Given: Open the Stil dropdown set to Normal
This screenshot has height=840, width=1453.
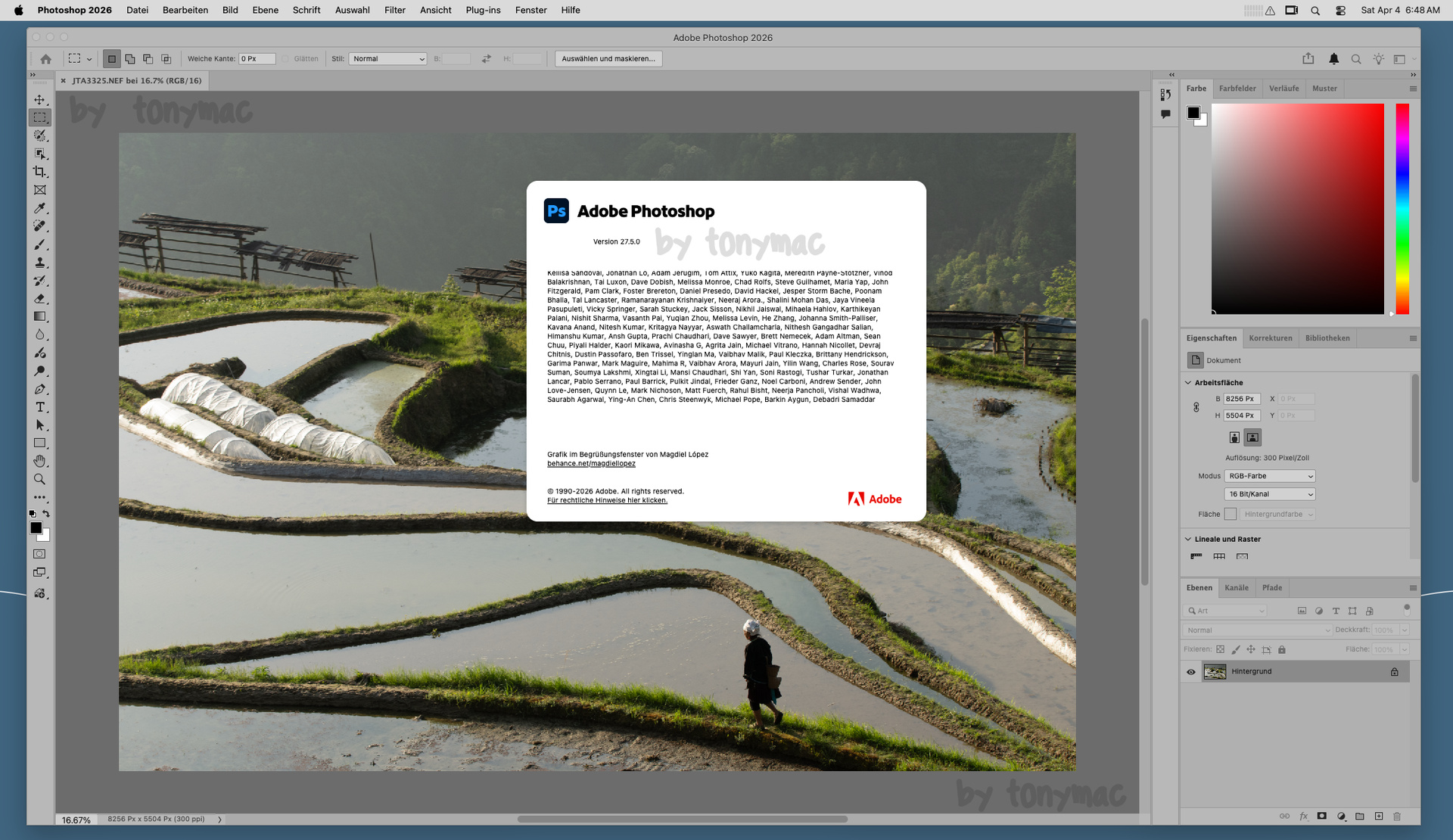Looking at the screenshot, I should point(387,59).
